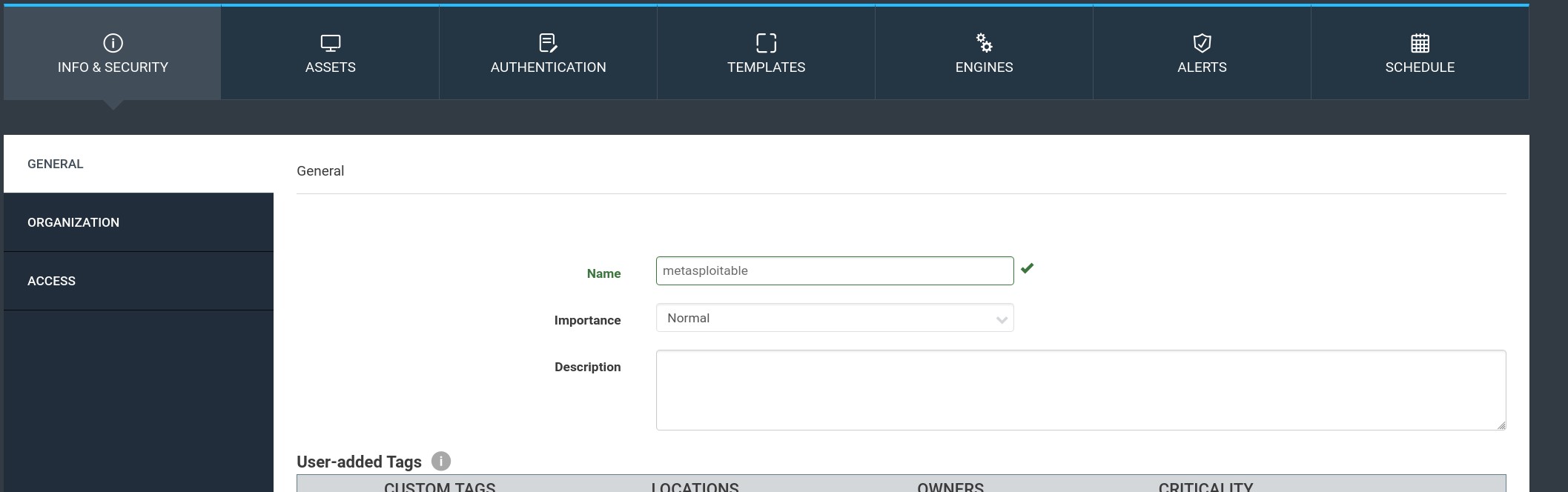Image resolution: width=1568 pixels, height=492 pixels.
Task: Expand the Importance chevron arrow
Action: [1002, 320]
